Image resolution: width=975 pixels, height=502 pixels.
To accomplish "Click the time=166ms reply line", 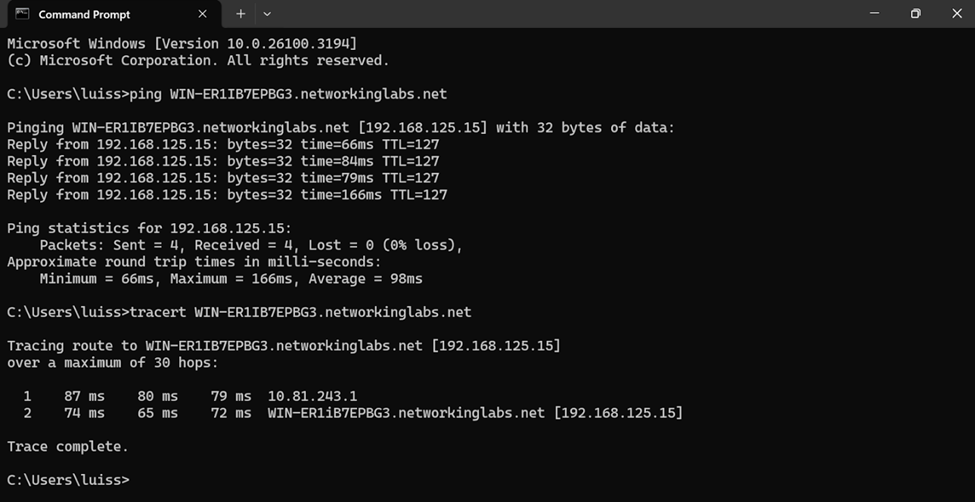I will [x=227, y=195].
